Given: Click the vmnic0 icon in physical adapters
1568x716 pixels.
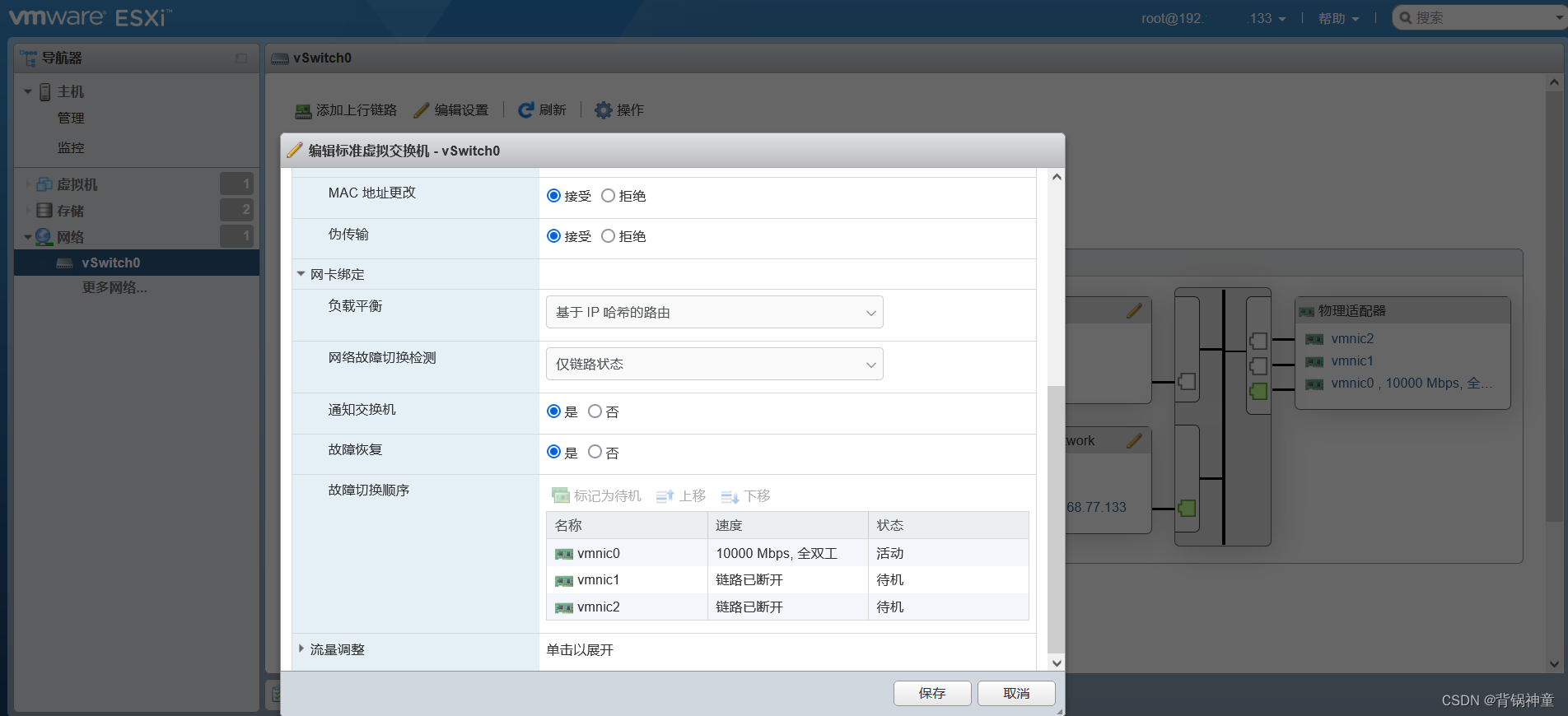Looking at the screenshot, I should click(x=1314, y=384).
